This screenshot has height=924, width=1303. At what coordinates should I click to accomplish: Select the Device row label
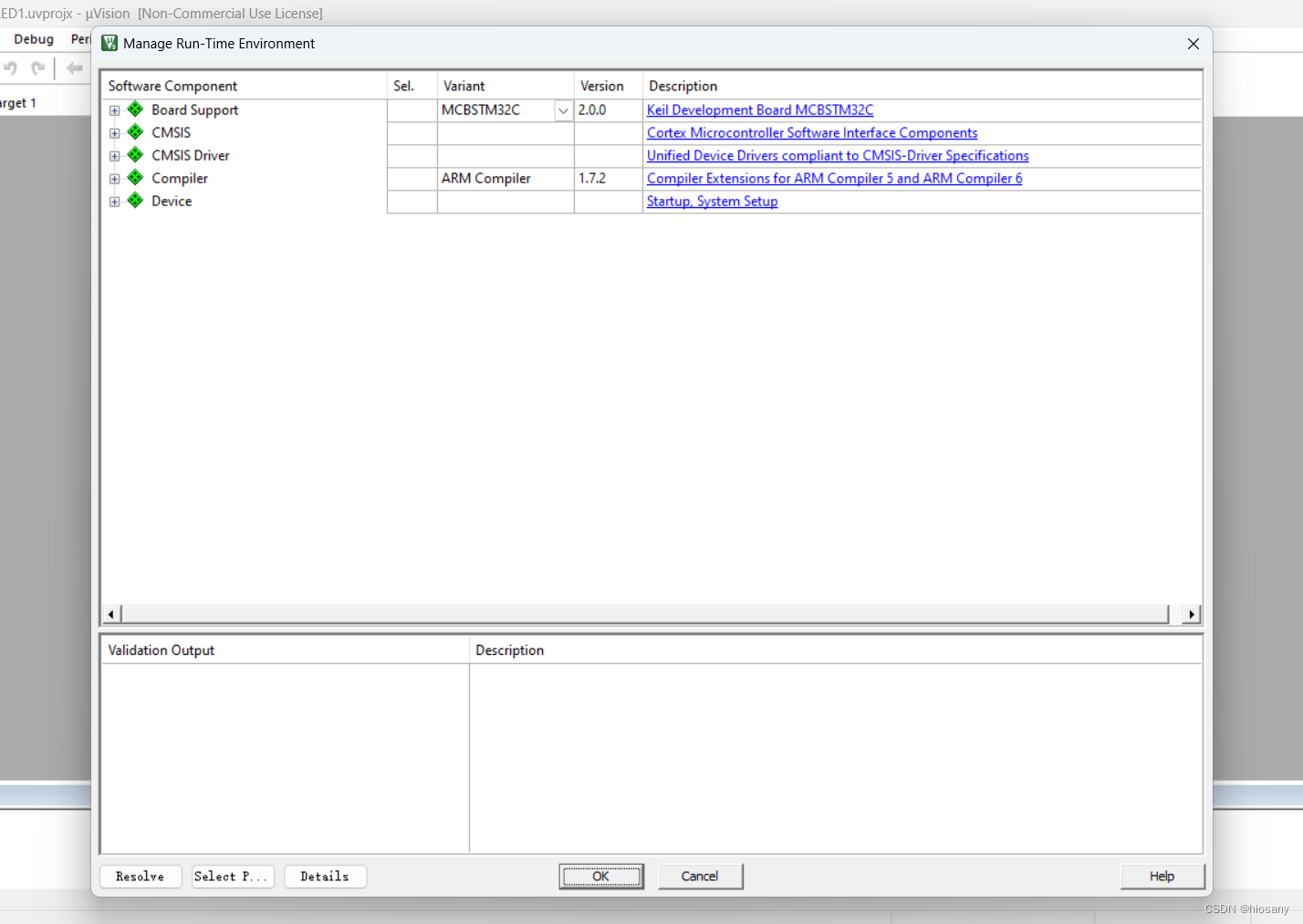(172, 201)
